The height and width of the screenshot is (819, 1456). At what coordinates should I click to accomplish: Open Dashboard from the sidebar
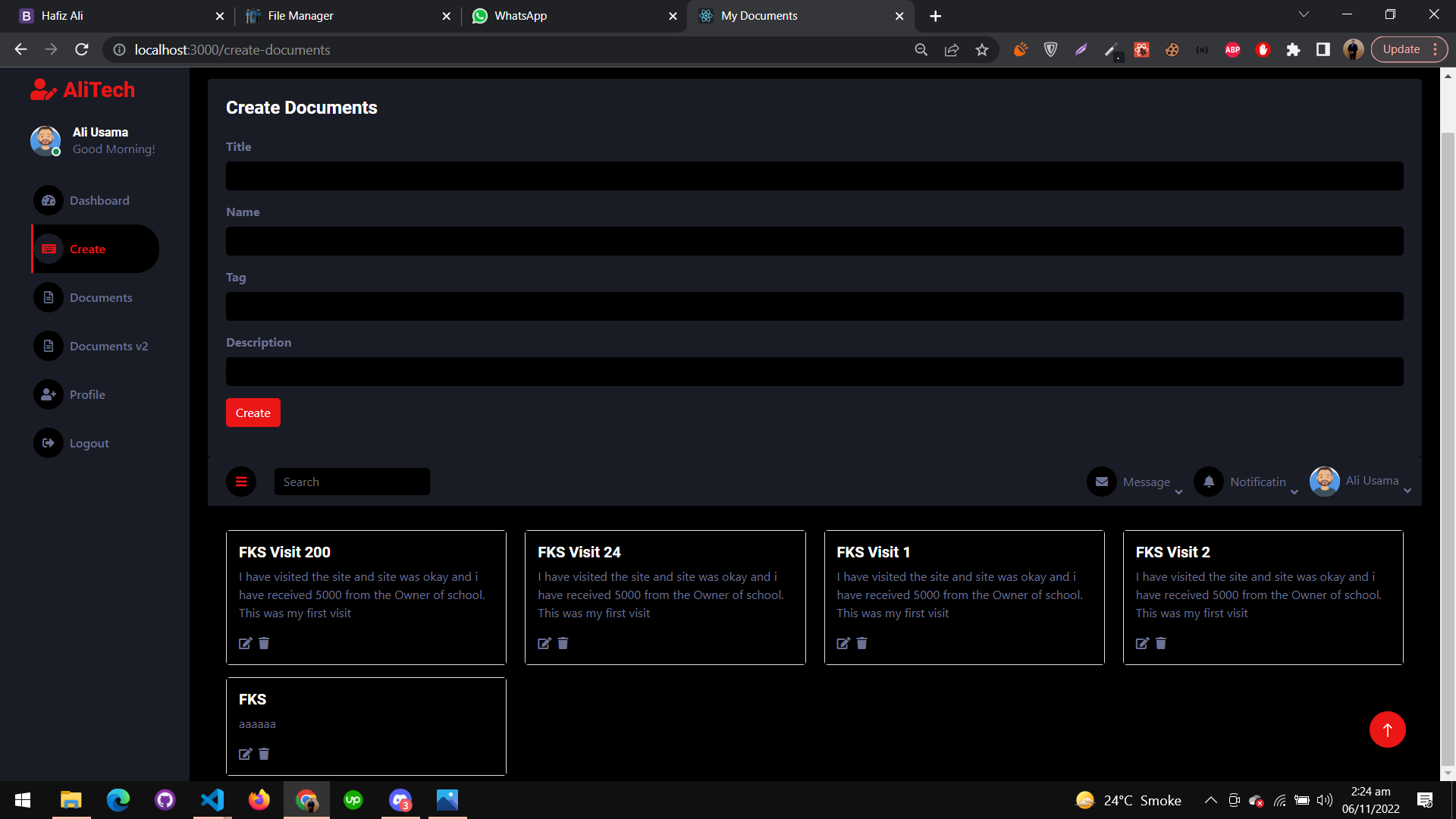pyautogui.click(x=99, y=200)
